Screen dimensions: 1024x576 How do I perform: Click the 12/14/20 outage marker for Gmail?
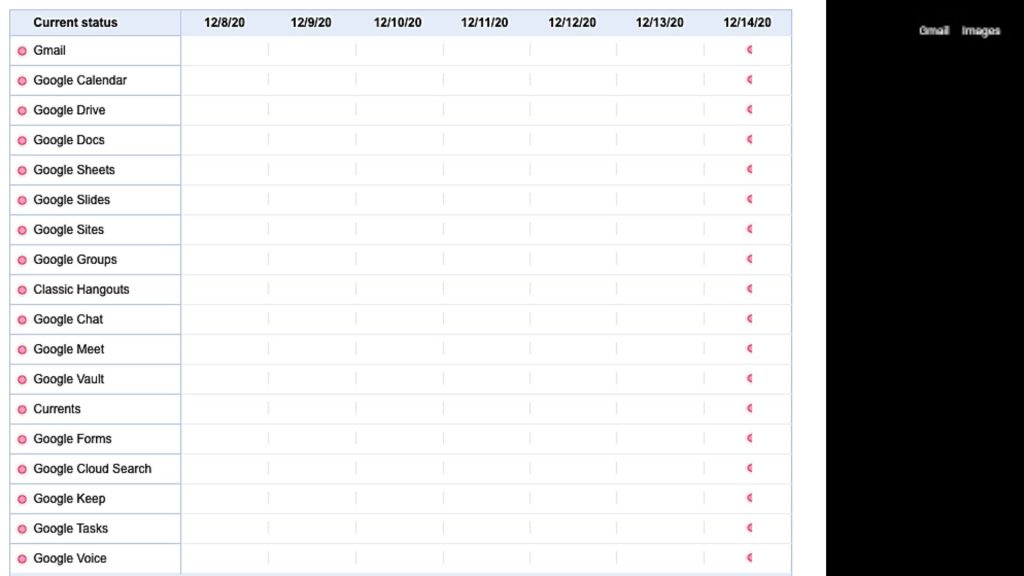[x=750, y=50]
